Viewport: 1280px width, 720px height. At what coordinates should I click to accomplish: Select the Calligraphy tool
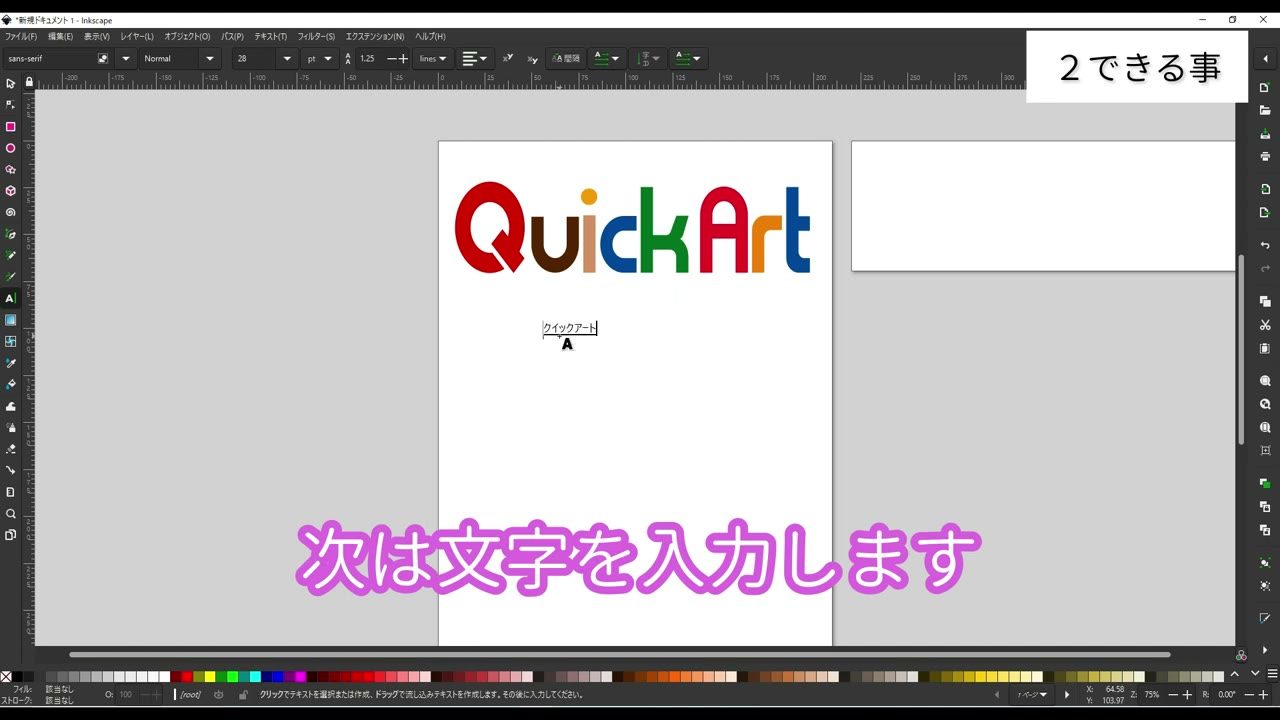11,277
